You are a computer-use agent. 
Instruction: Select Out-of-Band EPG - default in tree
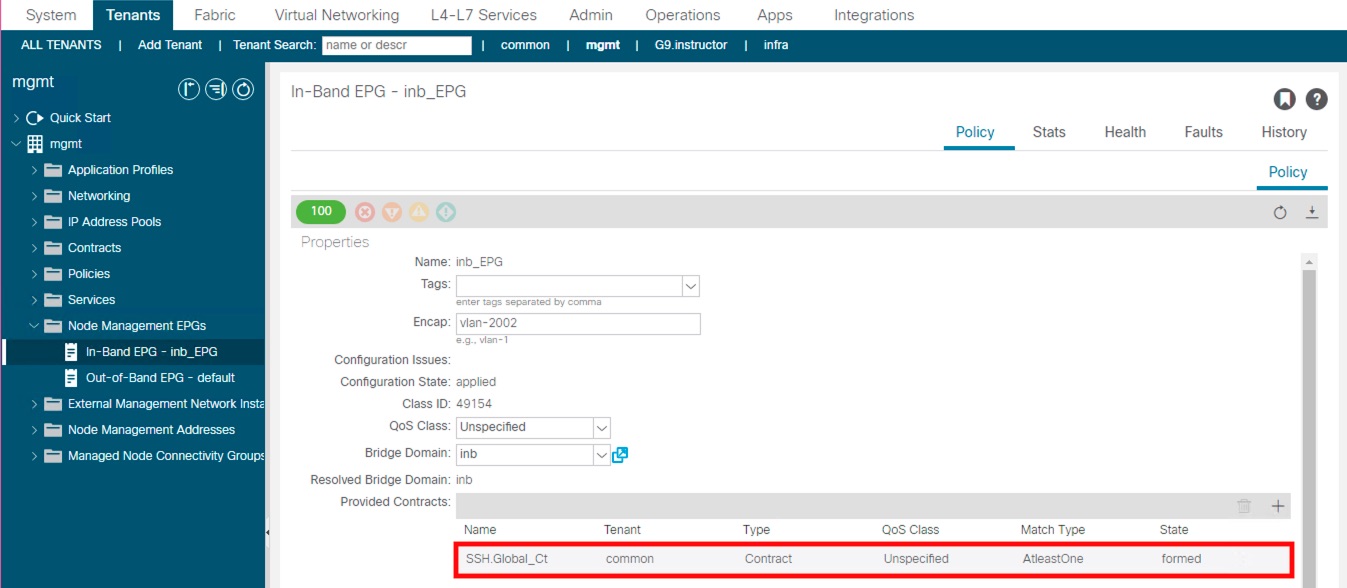(x=160, y=378)
